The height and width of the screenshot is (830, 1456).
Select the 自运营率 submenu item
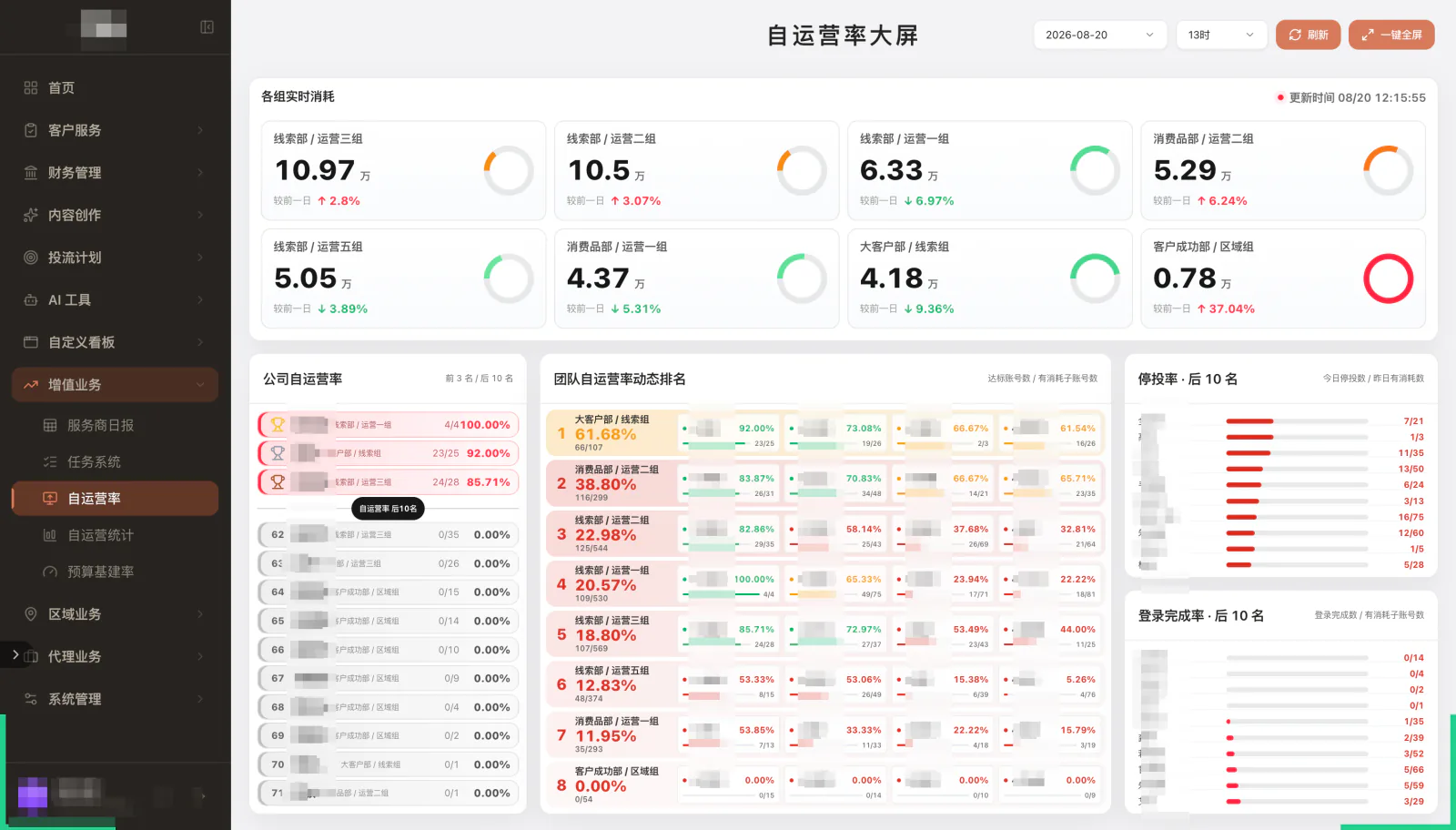tap(115, 498)
